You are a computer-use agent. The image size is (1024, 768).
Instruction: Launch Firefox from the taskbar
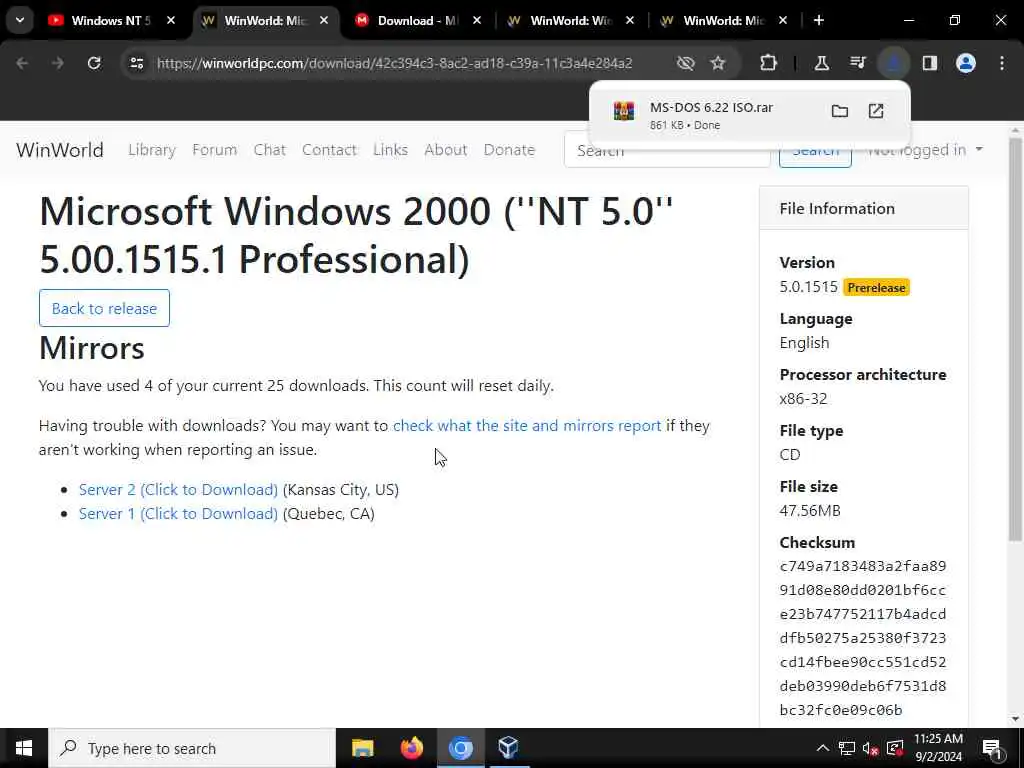coord(411,748)
